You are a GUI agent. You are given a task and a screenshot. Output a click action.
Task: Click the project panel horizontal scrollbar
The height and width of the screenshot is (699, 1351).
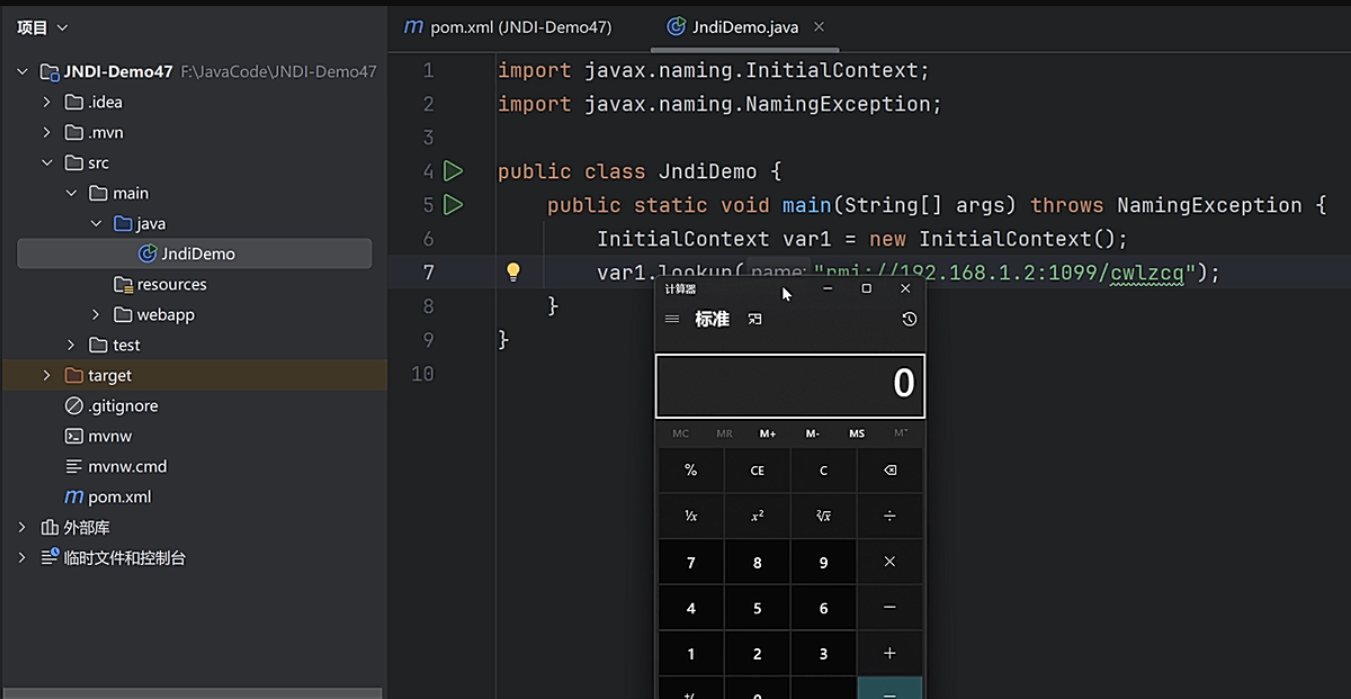point(192,692)
